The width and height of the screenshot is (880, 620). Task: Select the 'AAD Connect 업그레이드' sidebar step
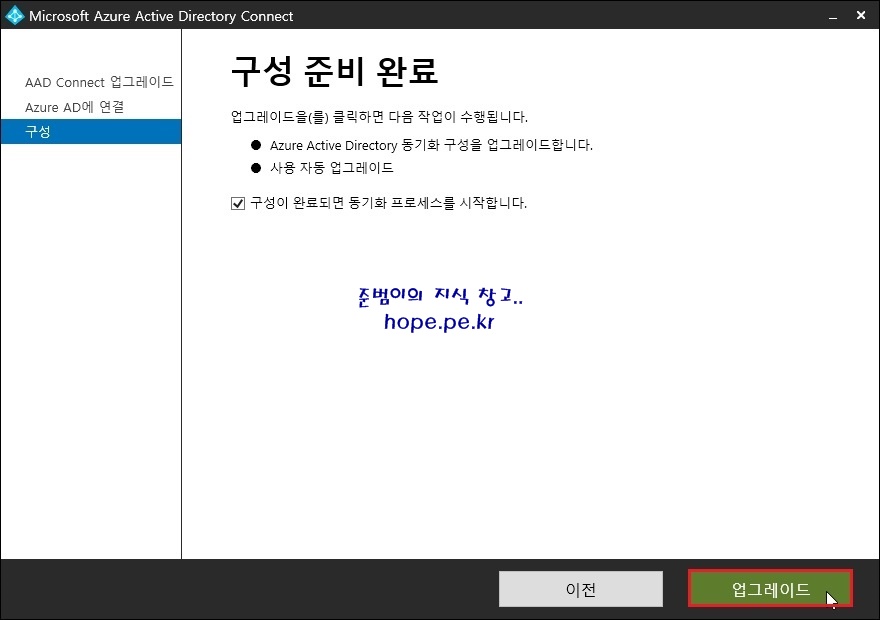point(99,82)
